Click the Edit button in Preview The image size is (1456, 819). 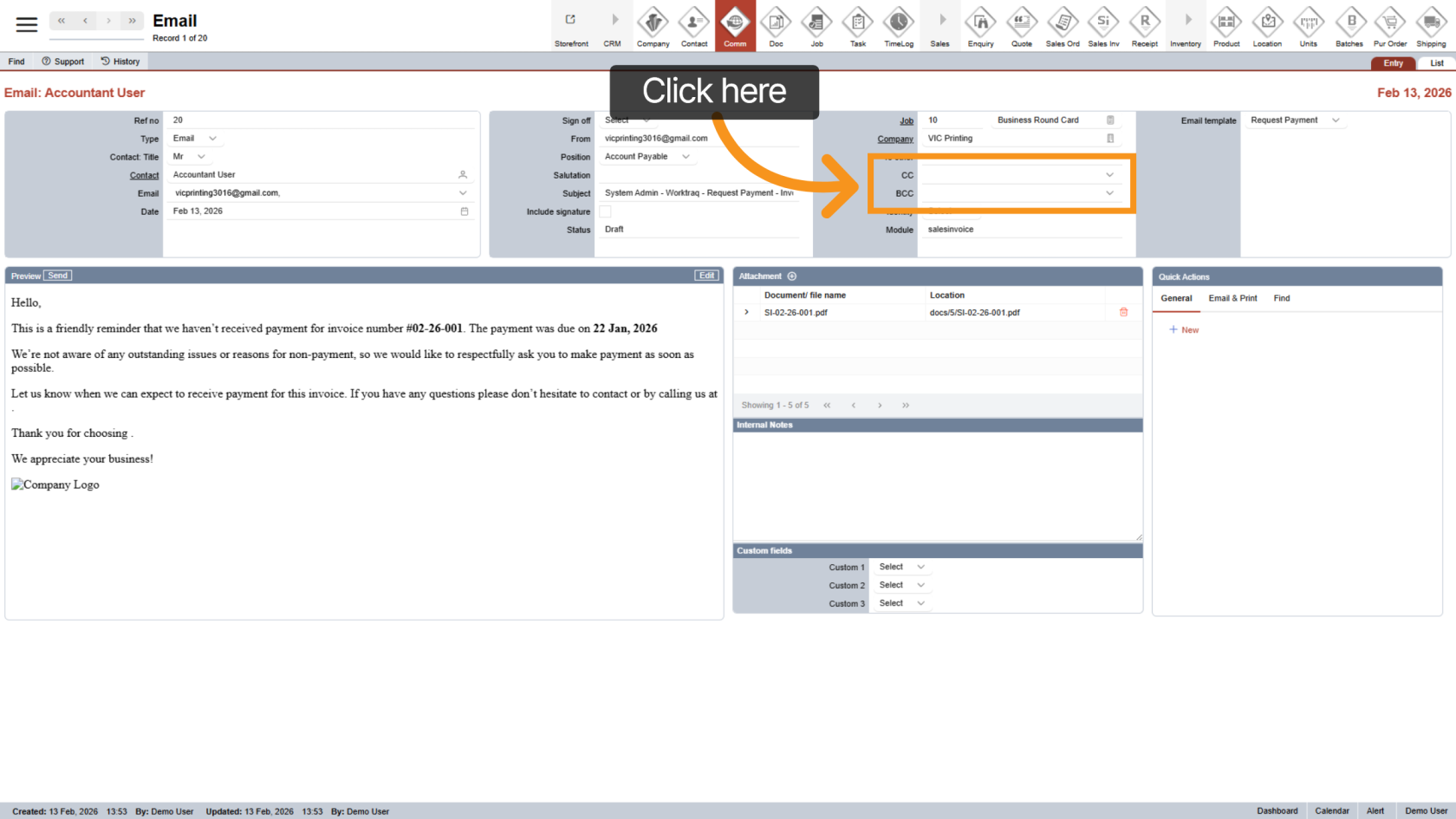(x=706, y=276)
